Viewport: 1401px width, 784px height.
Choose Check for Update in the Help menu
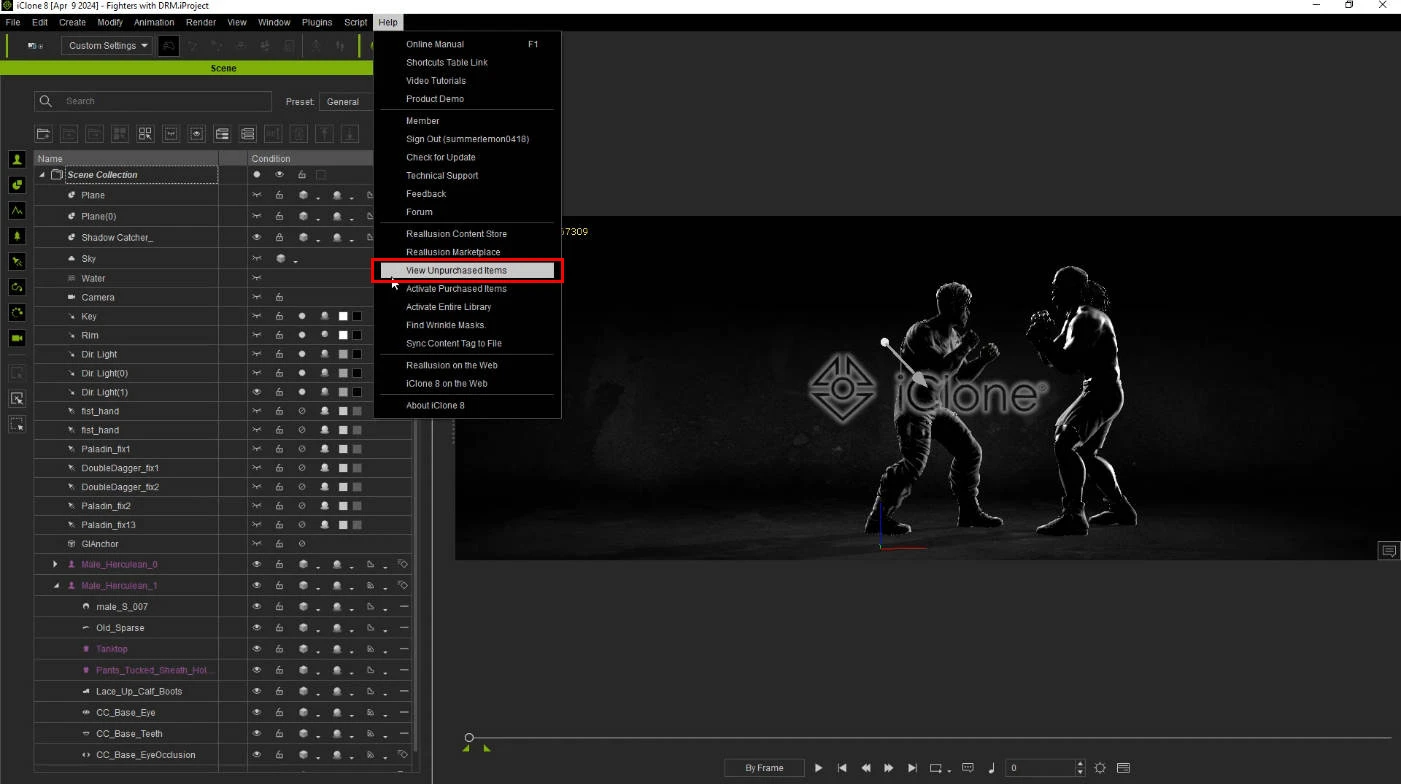point(441,157)
